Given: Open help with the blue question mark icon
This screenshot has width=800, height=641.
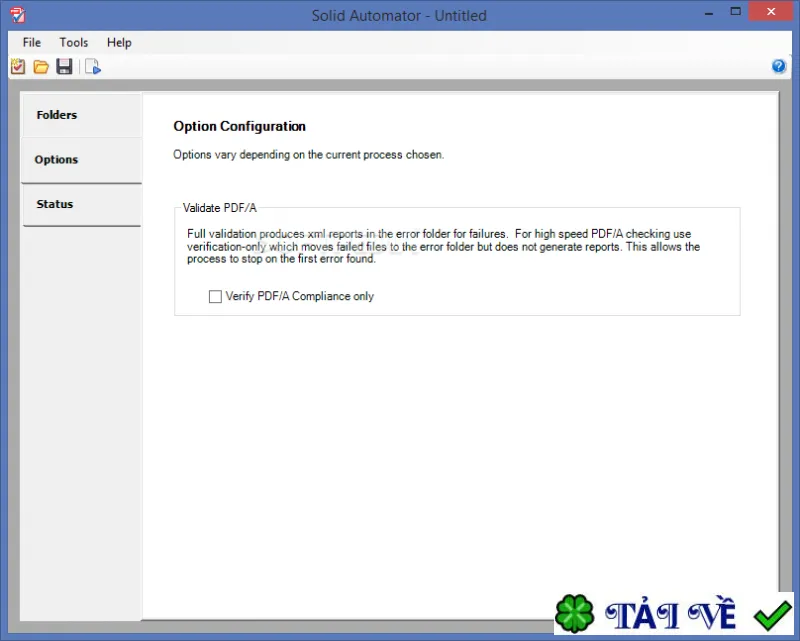Looking at the screenshot, I should click(779, 66).
